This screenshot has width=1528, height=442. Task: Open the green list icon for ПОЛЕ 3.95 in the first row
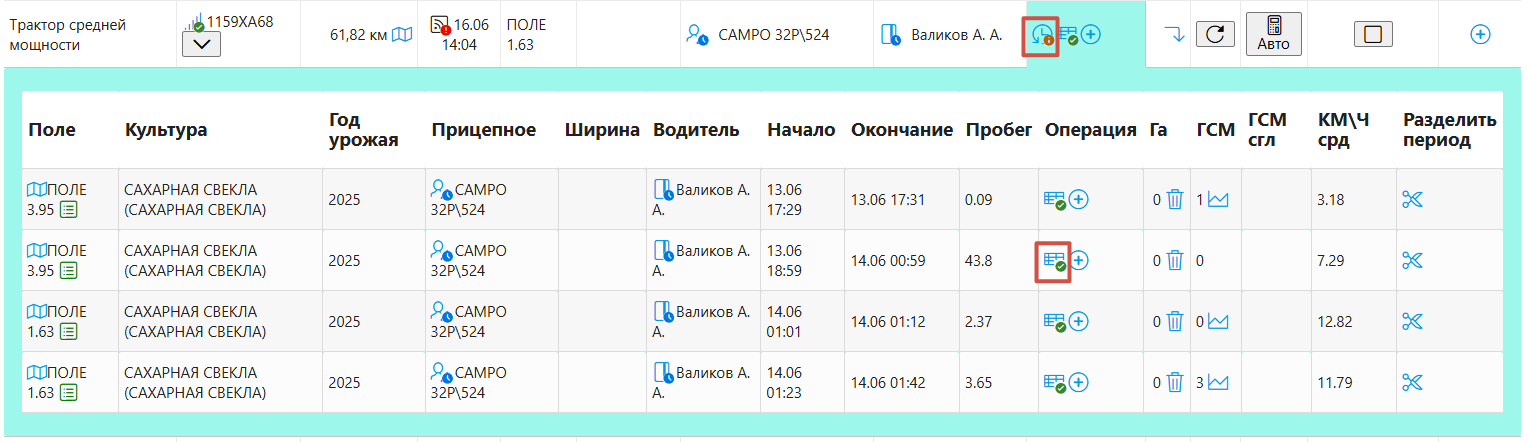69,209
